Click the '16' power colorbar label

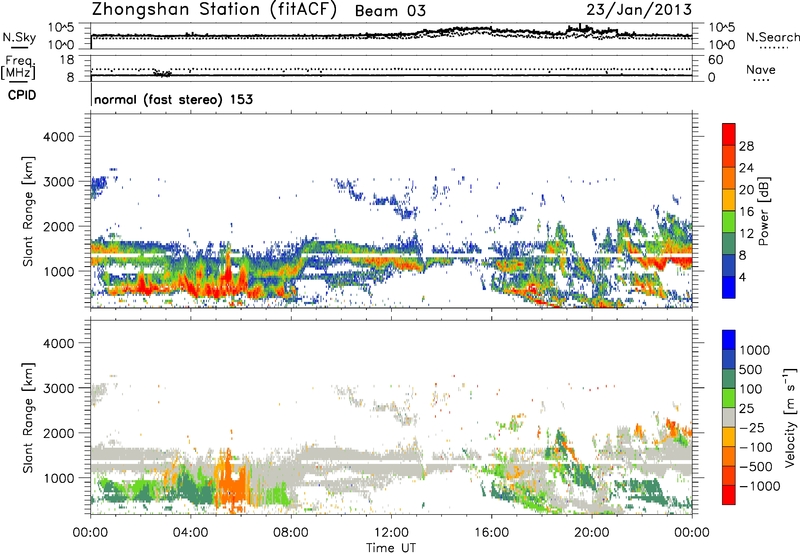tap(746, 212)
